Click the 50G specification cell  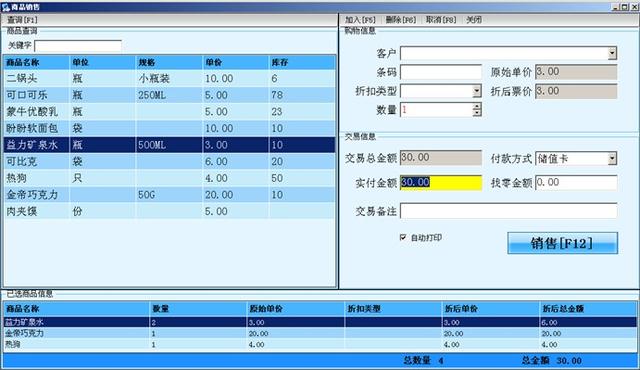[169, 195]
